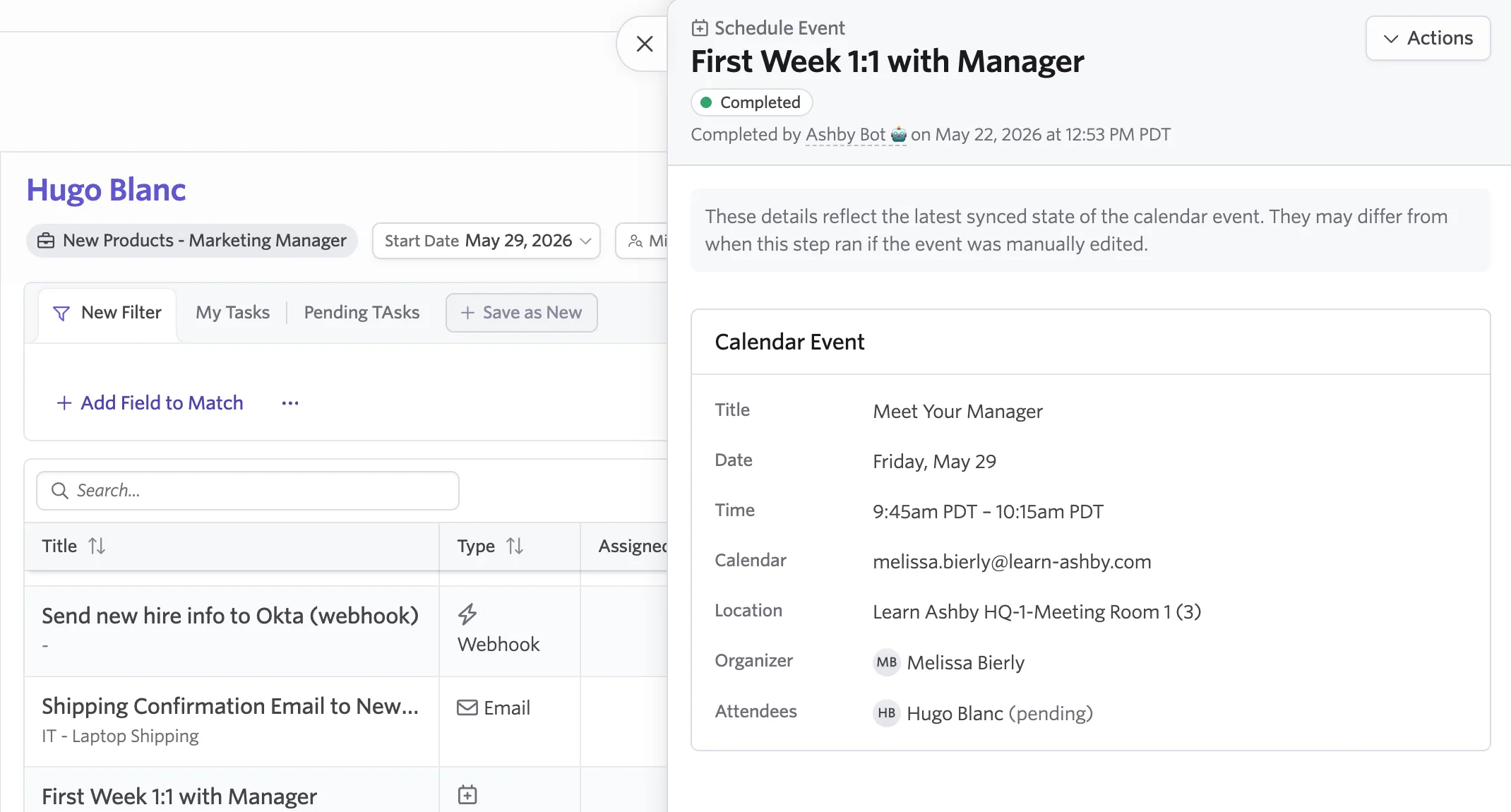
Task: Open the Actions dropdown
Action: pyautogui.click(x=1428, y=38)
